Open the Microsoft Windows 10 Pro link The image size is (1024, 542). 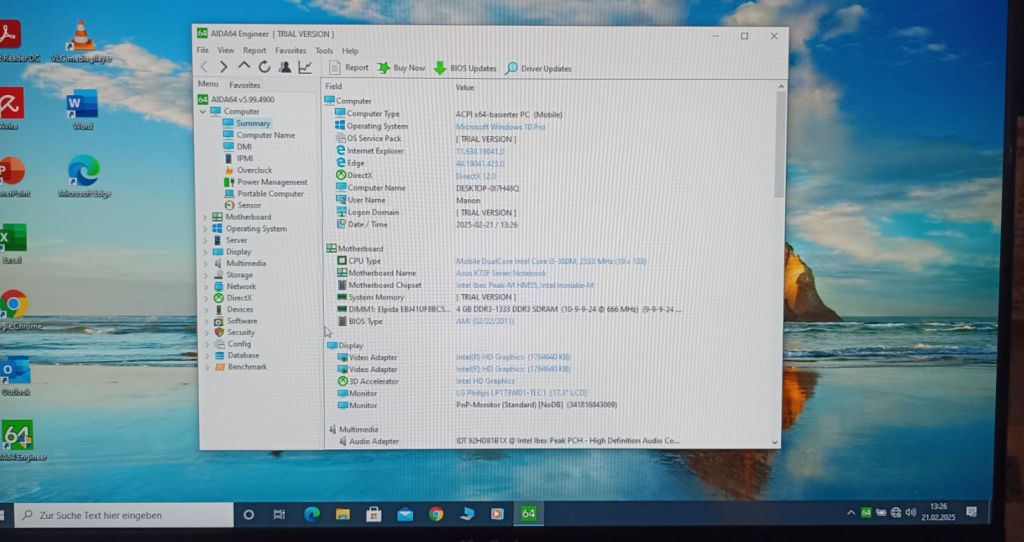click(x=500, y=127)
